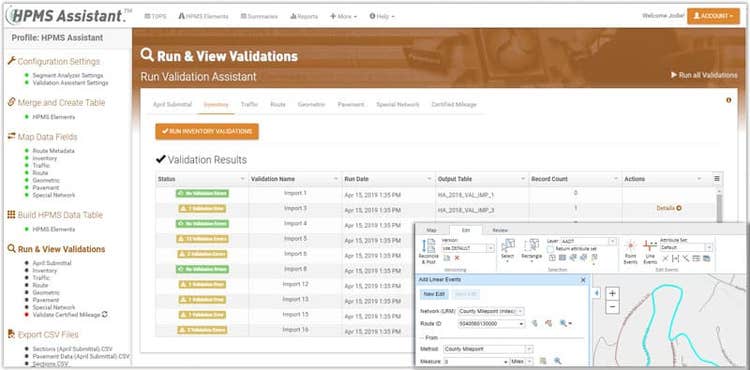Click first icon below Attribute Set dropdown

click(665, 259)
